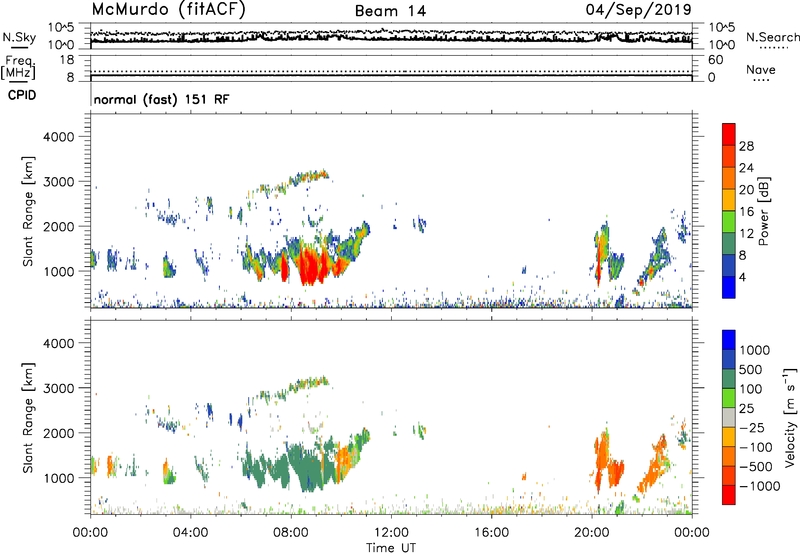Select the "Freq. [MHz]" axis label
The image size is (800, 554).
(18, 67)
